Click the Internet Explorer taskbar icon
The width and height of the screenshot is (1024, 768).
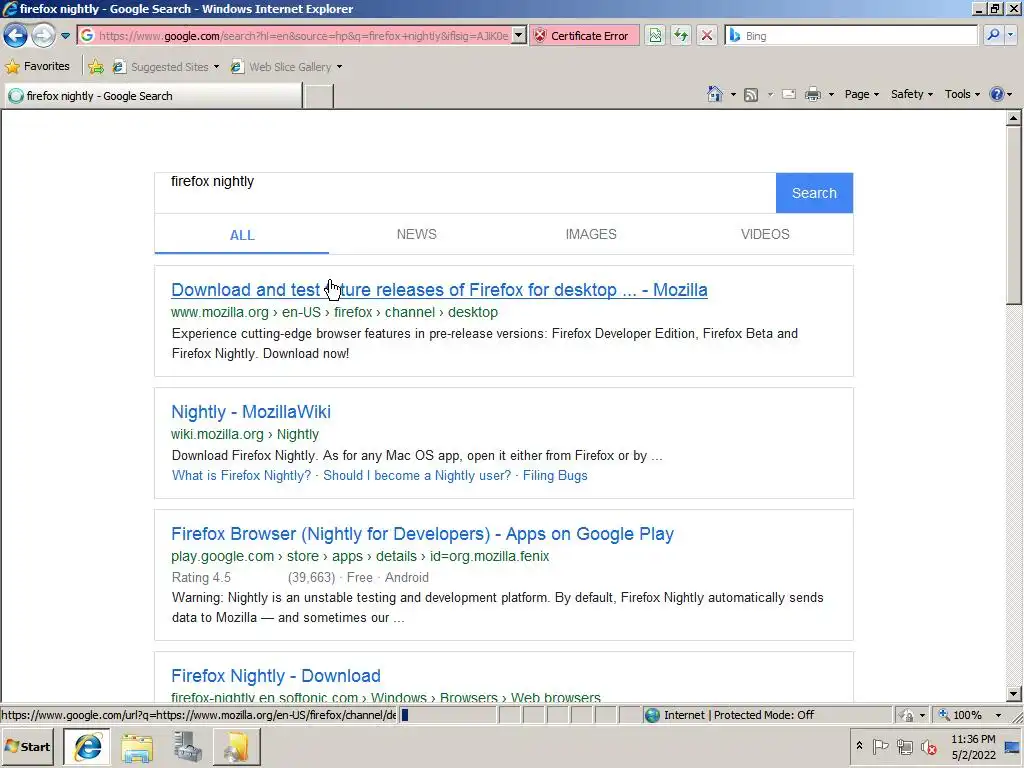[88, 746]
